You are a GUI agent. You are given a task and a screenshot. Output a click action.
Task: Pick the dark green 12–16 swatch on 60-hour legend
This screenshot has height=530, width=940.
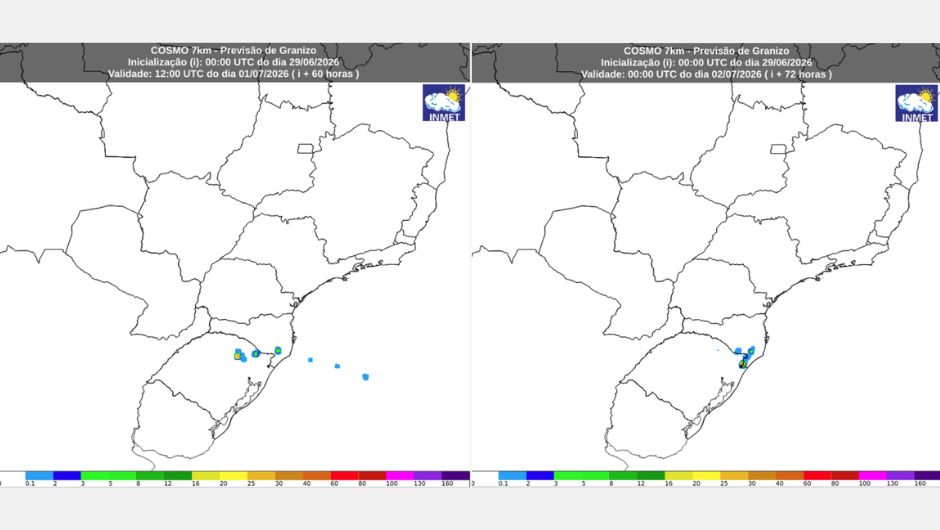click(x=178, y=475)
